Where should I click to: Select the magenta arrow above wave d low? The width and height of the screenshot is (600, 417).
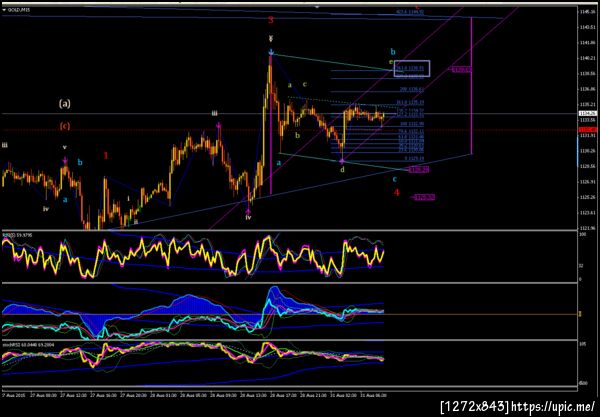point(342,161)
